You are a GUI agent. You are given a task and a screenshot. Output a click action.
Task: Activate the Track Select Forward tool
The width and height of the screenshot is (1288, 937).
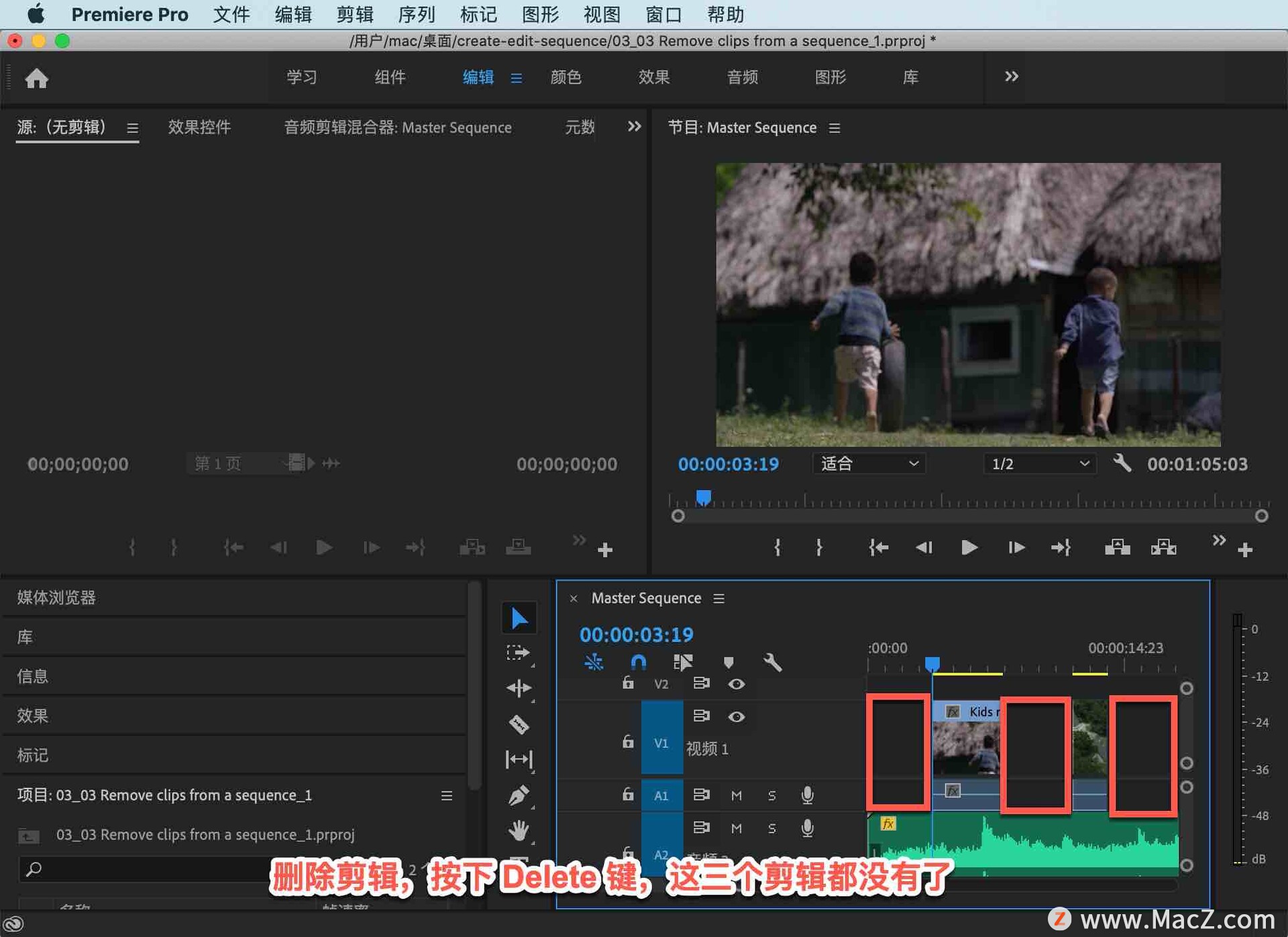pyautogui.click(x=519, y=652)
